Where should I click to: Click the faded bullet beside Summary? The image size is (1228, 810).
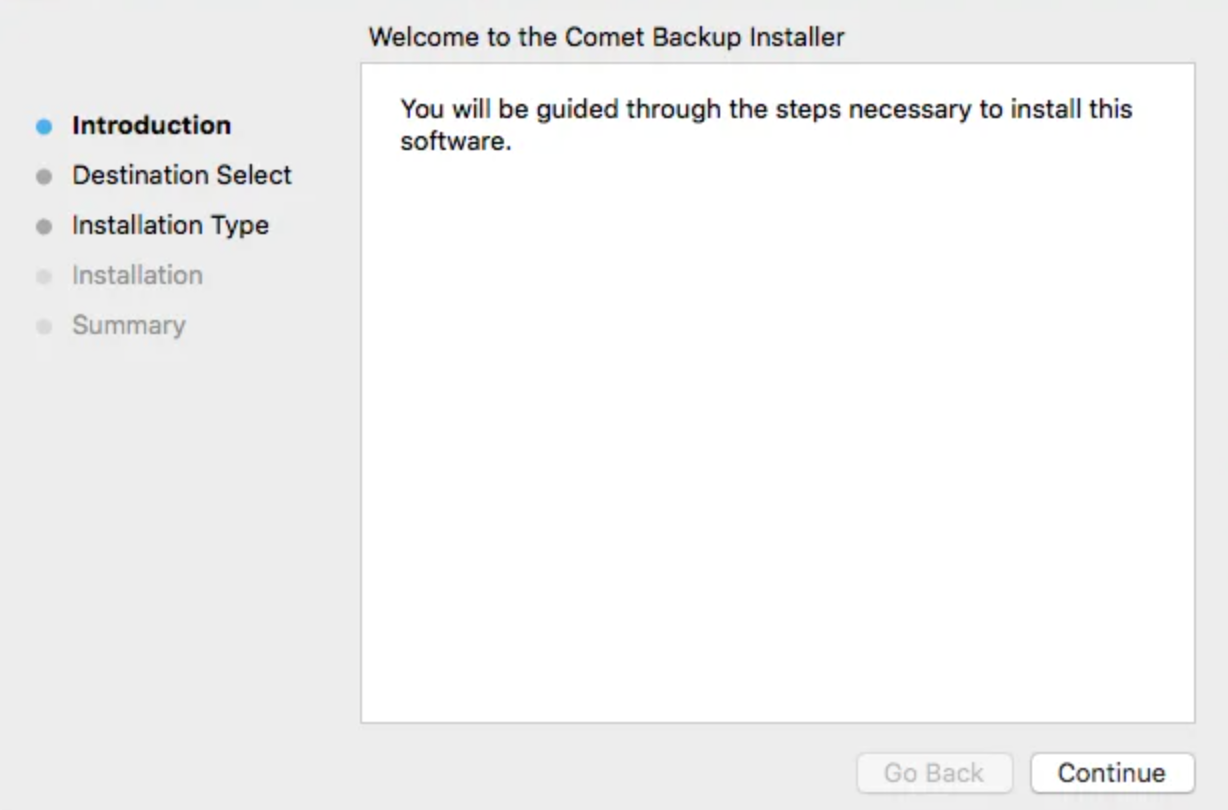(x=44, y=327)
